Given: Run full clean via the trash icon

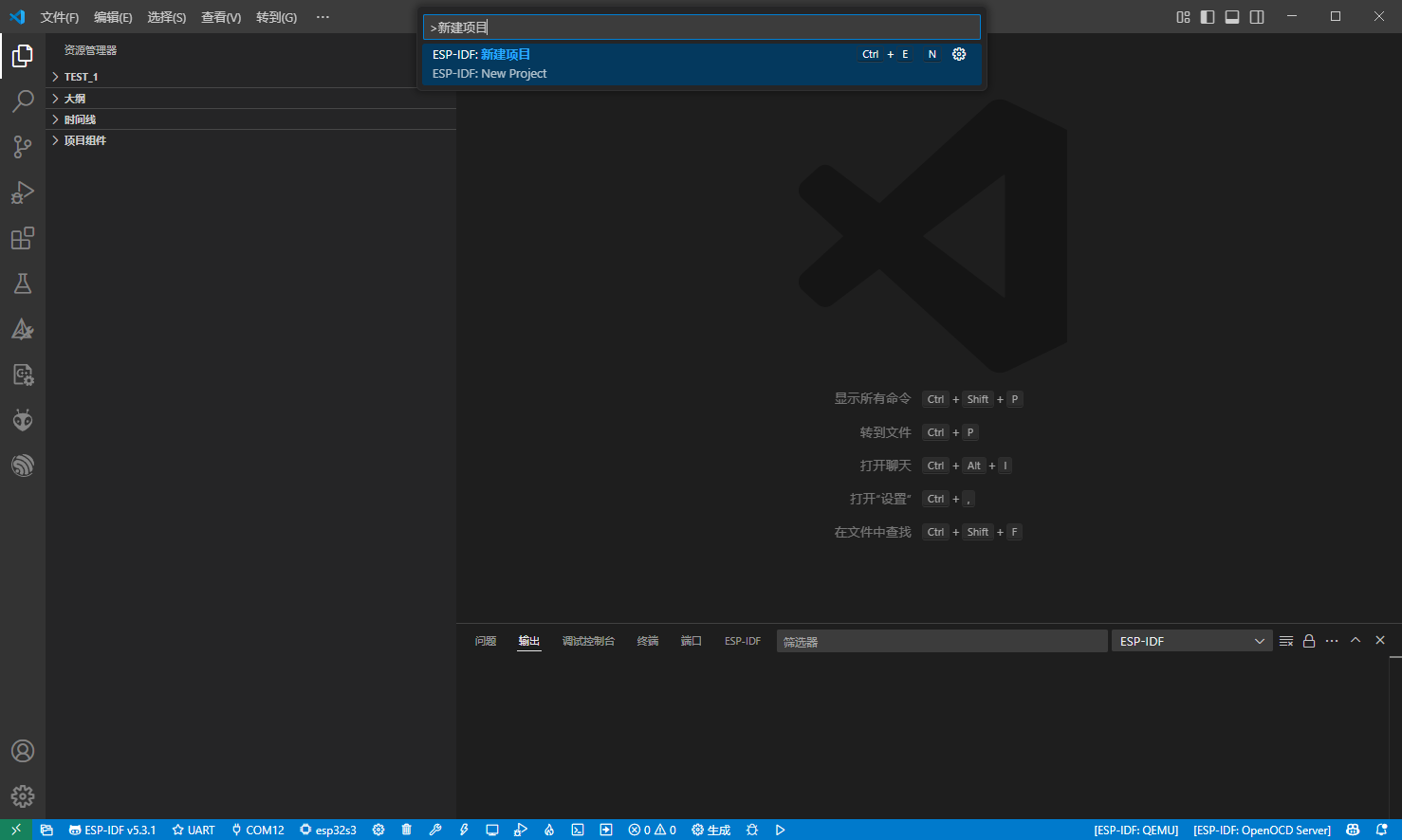Looking at the screenshot, I should pos(407,830).
